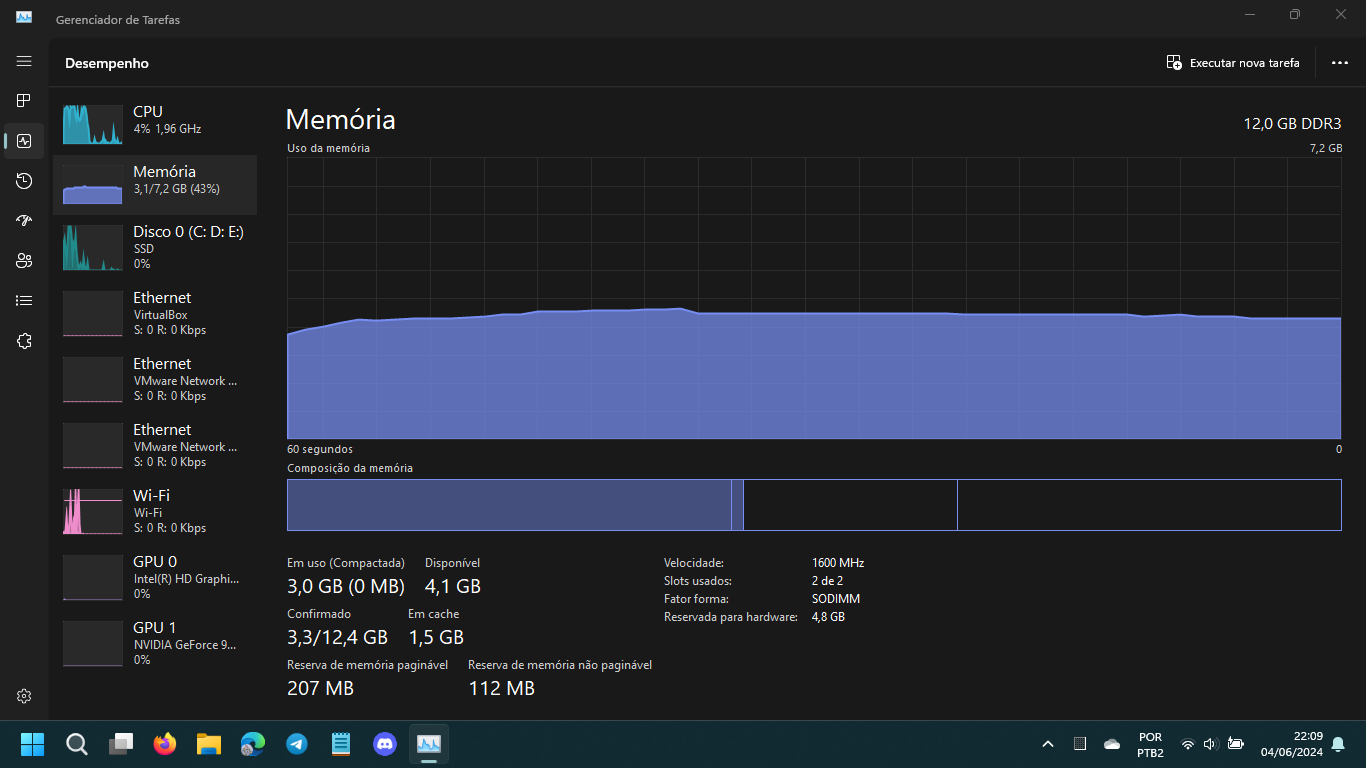Open the hamburger navigation menu
Image resolution: width=1366 pixels, height=768 pixels.
click(24, 62)
